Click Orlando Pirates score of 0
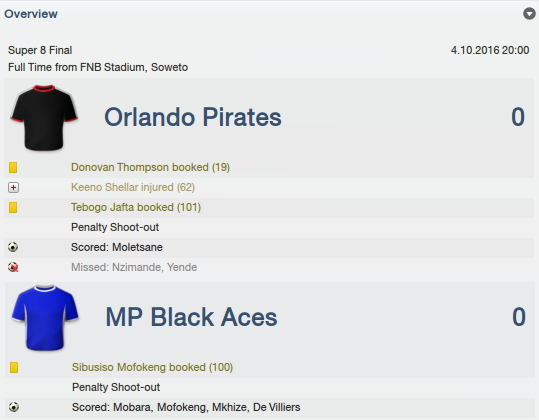 [x=518, y=117]
